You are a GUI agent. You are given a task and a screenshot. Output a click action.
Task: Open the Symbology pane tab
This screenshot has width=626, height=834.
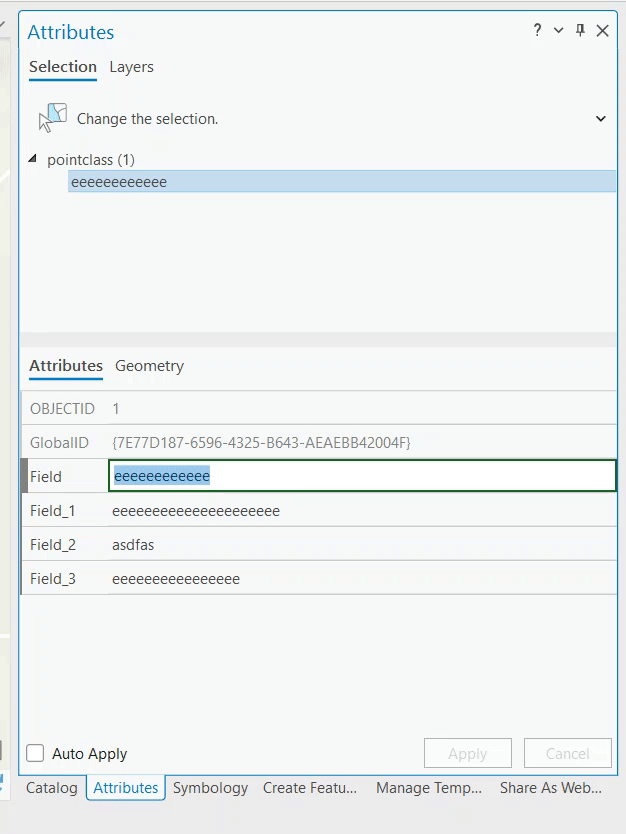(210, 788)
